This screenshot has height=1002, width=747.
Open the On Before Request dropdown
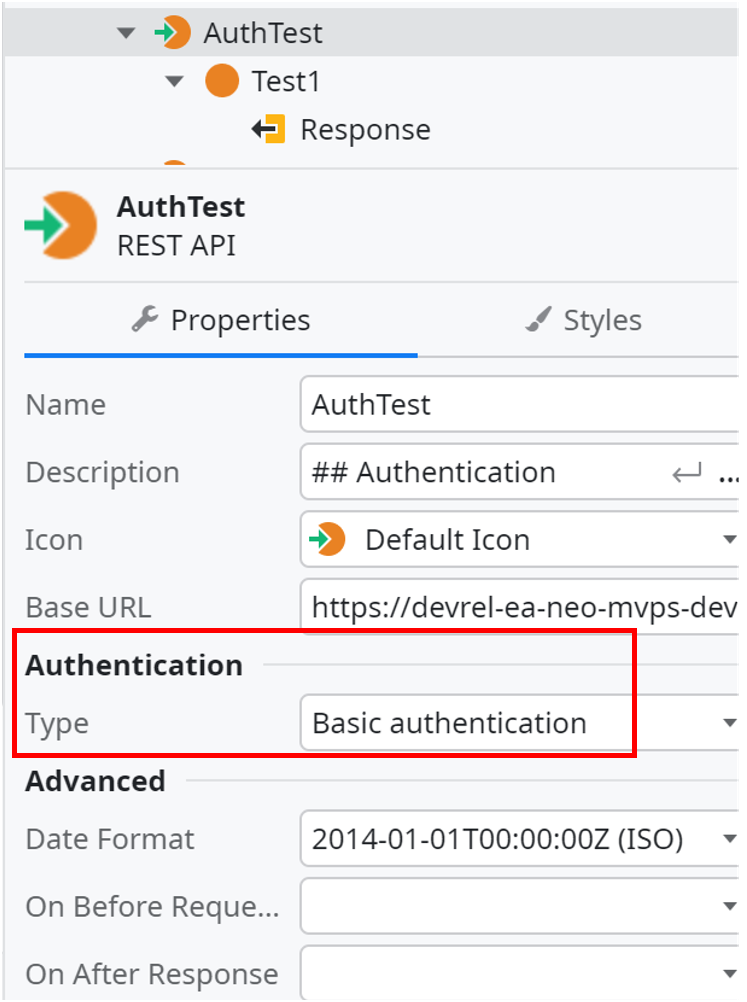[731, 906]
